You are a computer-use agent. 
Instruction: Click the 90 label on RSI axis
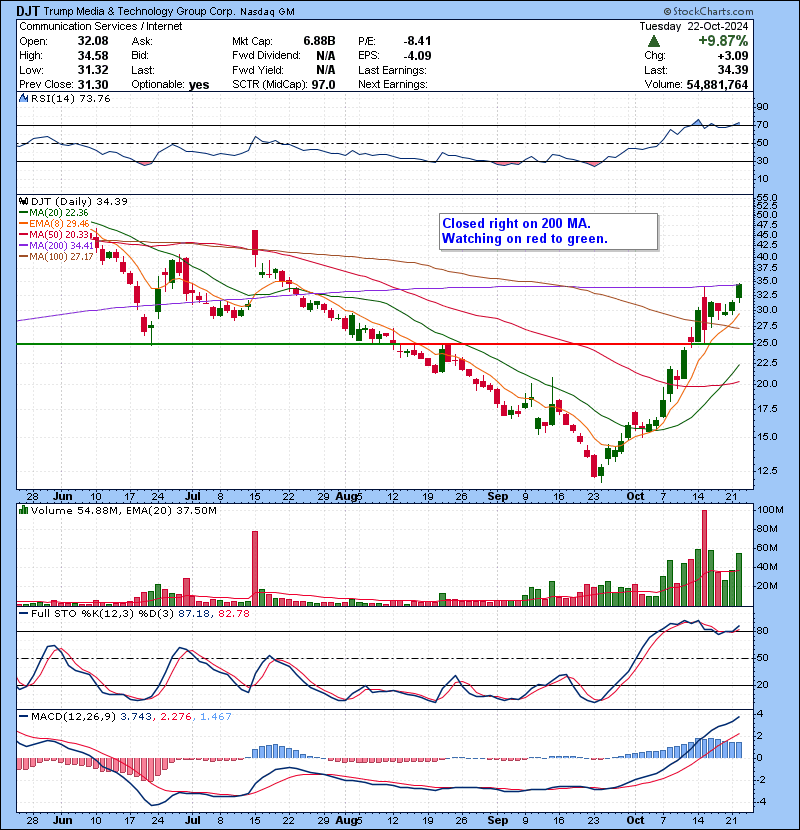click(x=762, y=106)
